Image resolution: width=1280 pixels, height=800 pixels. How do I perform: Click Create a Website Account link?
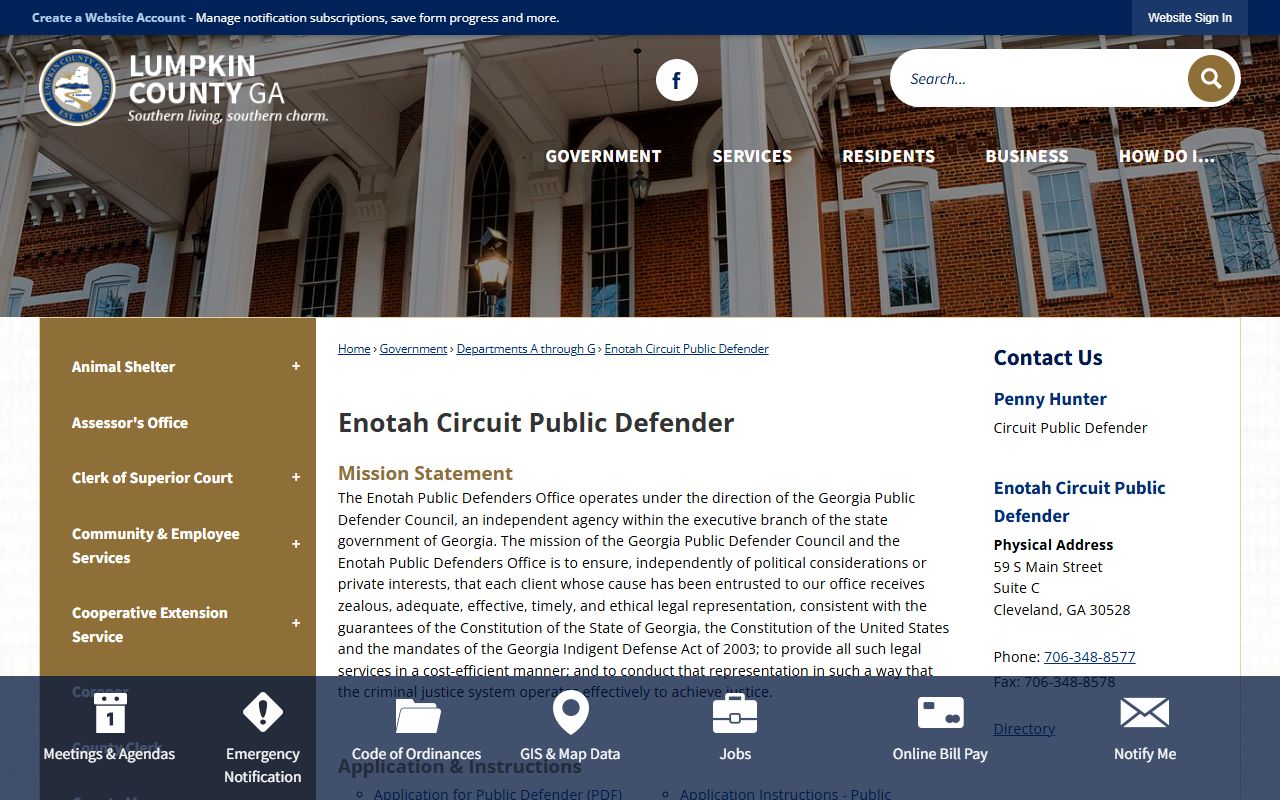(x=109, y=18)
